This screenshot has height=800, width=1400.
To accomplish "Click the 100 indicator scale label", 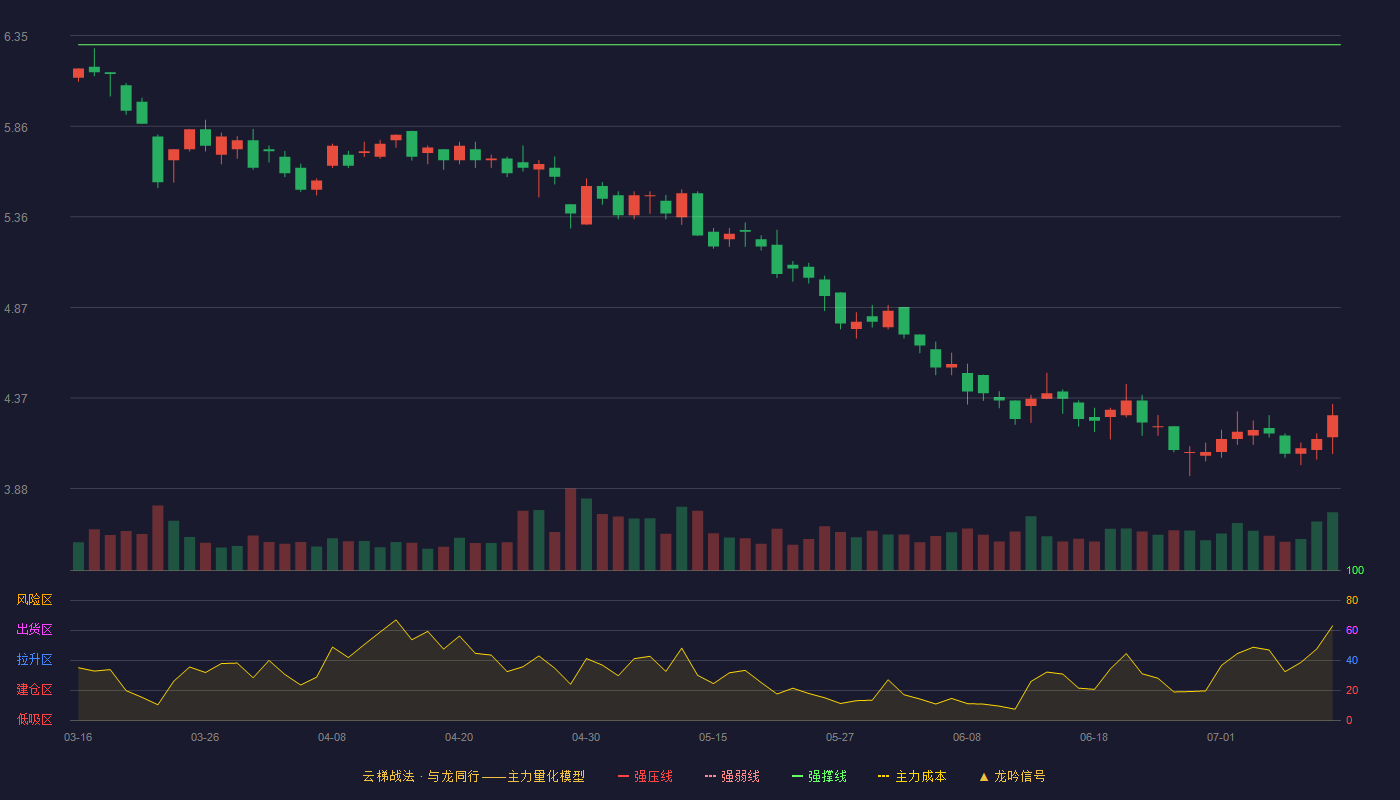I will (x=1355, y=571).
